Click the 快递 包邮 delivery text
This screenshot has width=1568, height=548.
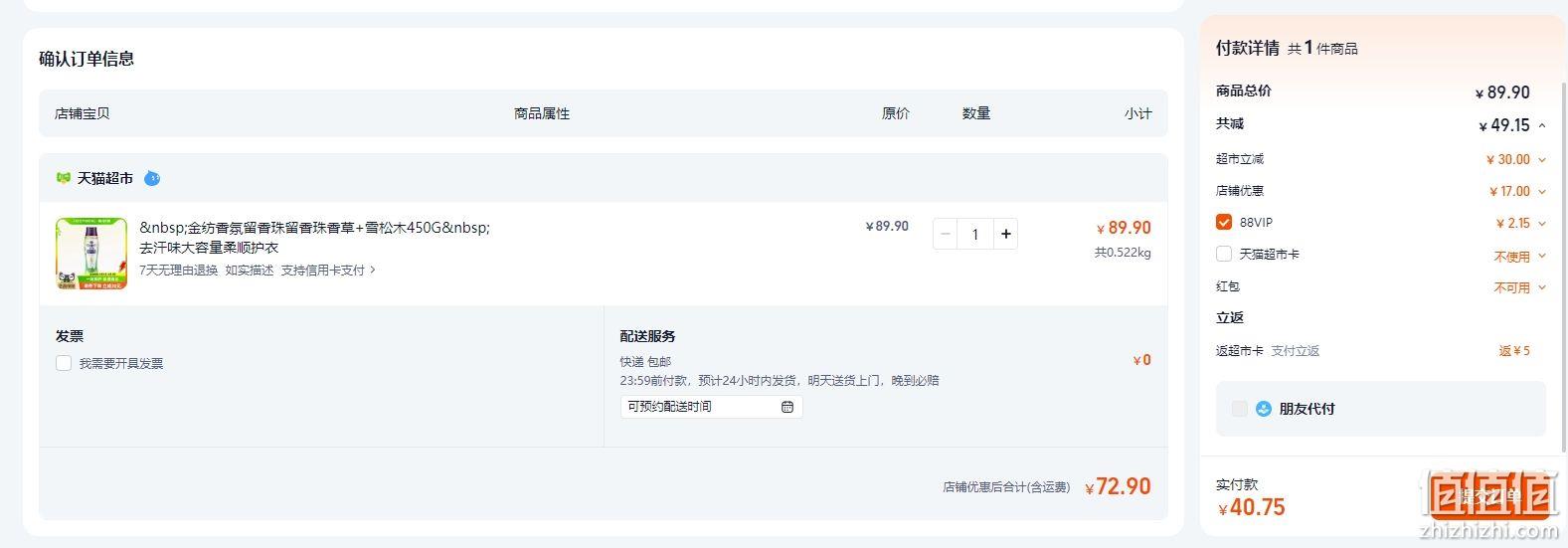click(645, 362)
